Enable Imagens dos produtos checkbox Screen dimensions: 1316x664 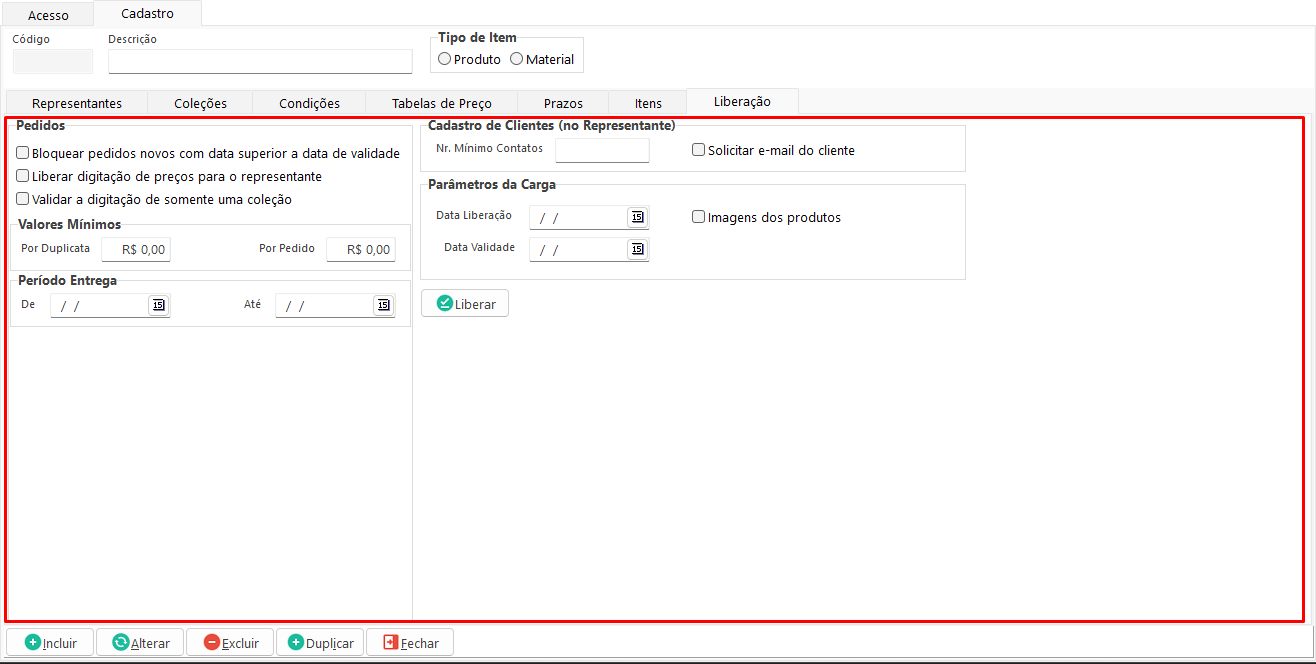(699, 217)
